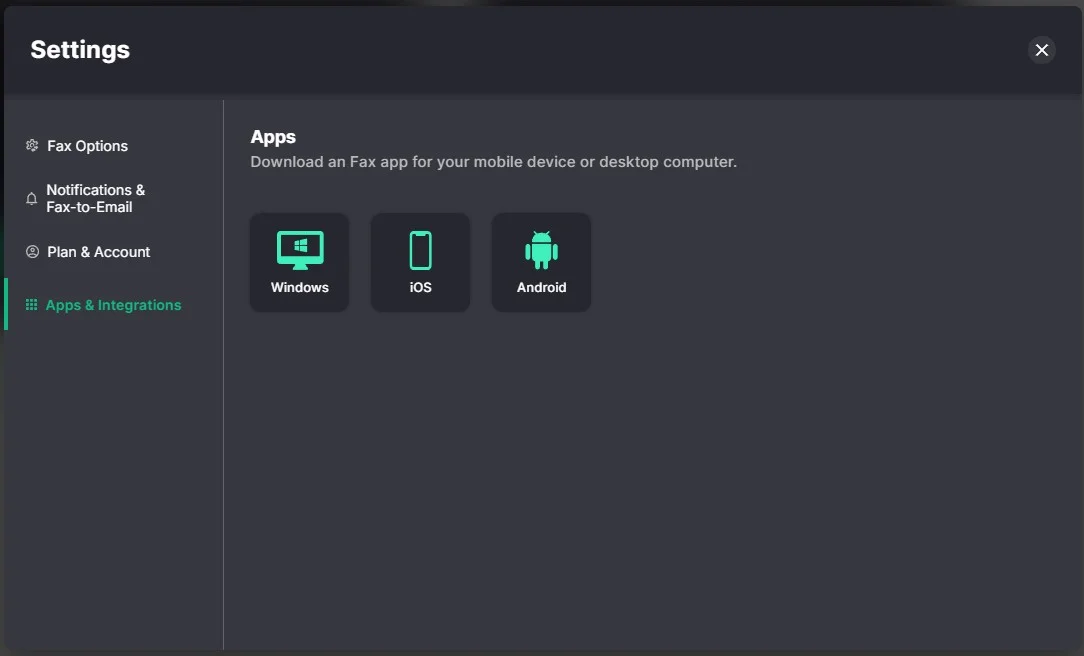
Task: Click the grid icon beside Apps & Integrations
Action: click(32, 305)
